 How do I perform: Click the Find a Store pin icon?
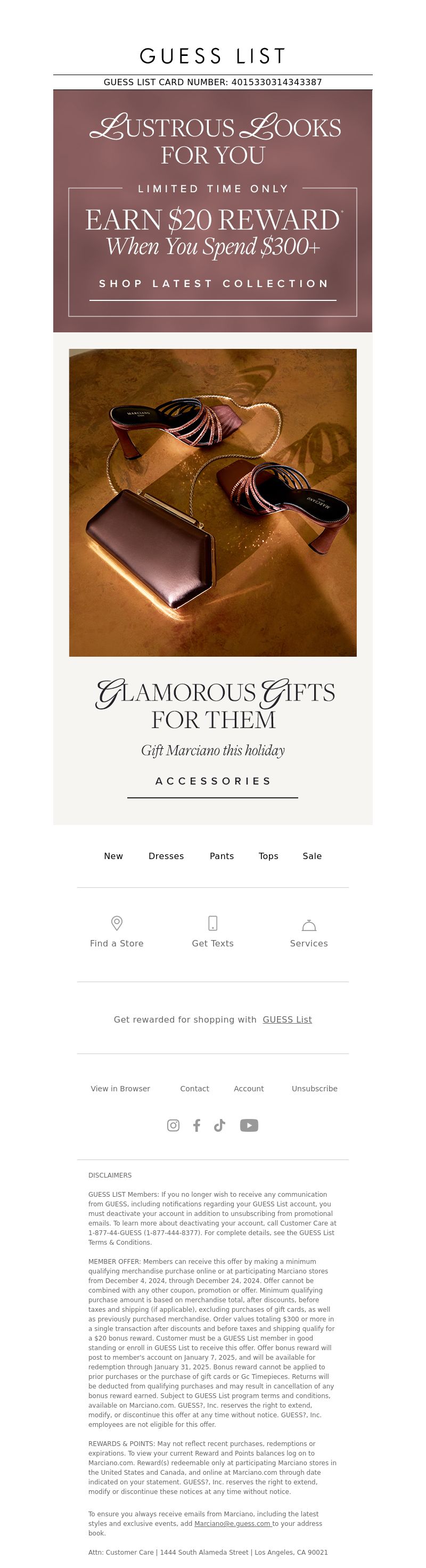click(117, 923)
